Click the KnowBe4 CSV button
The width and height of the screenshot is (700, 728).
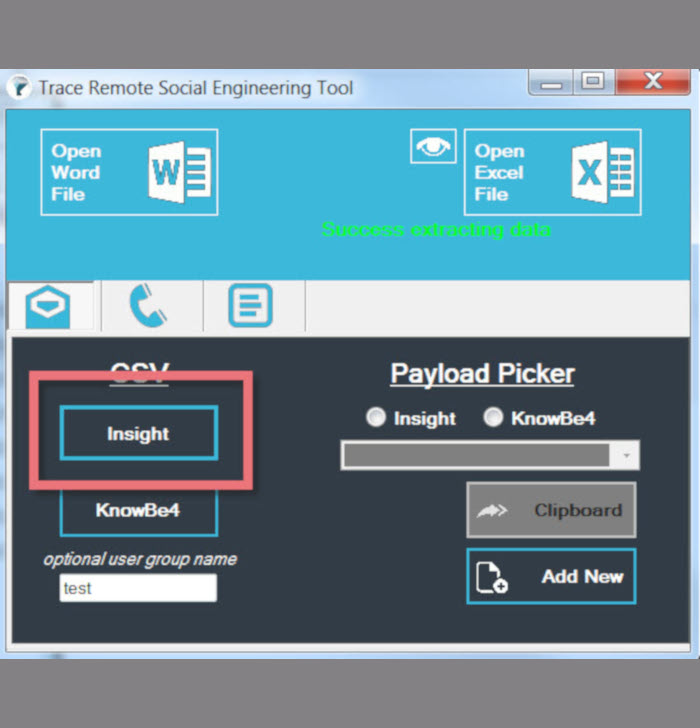[x=139, y=511]
